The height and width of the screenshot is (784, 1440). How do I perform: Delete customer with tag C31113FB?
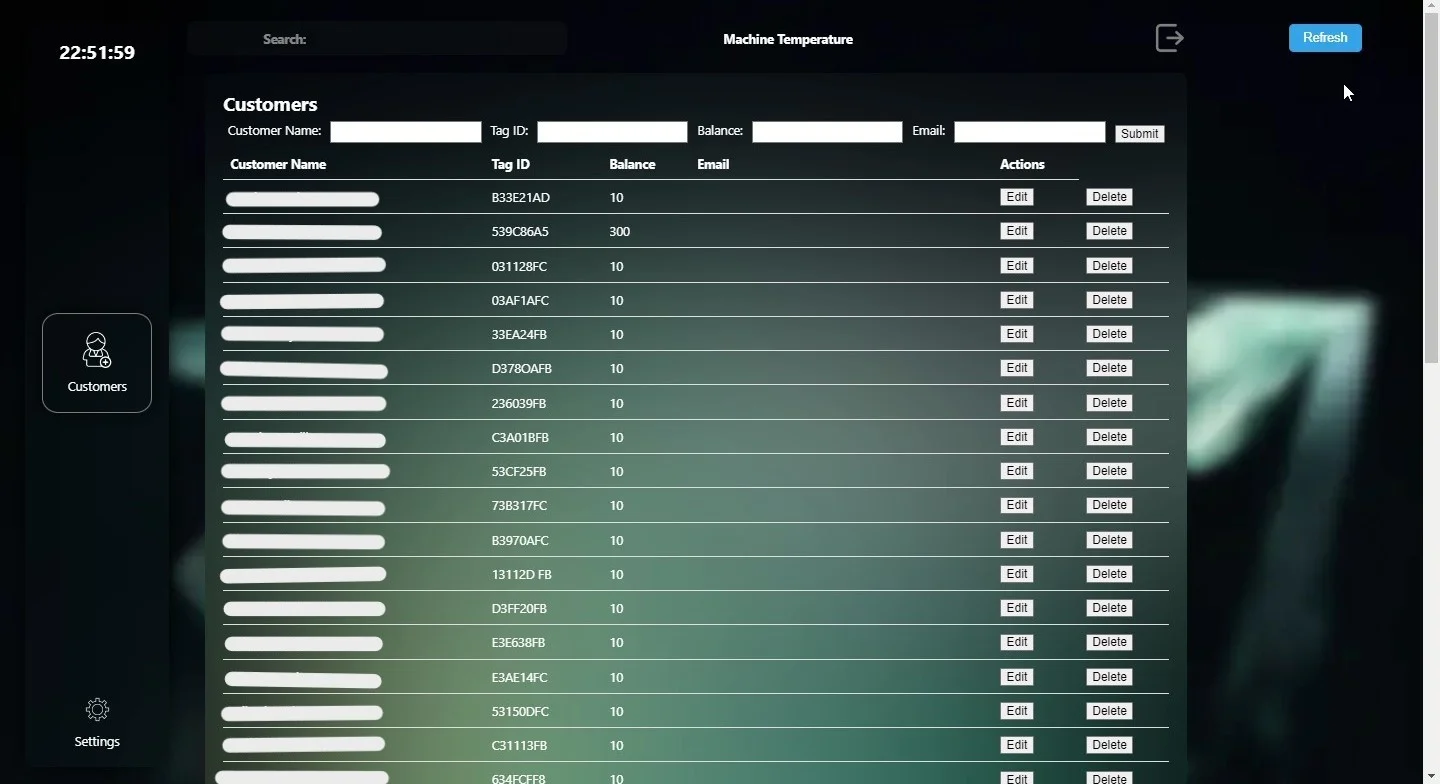pyautogui.click(x=1109, y=745)
